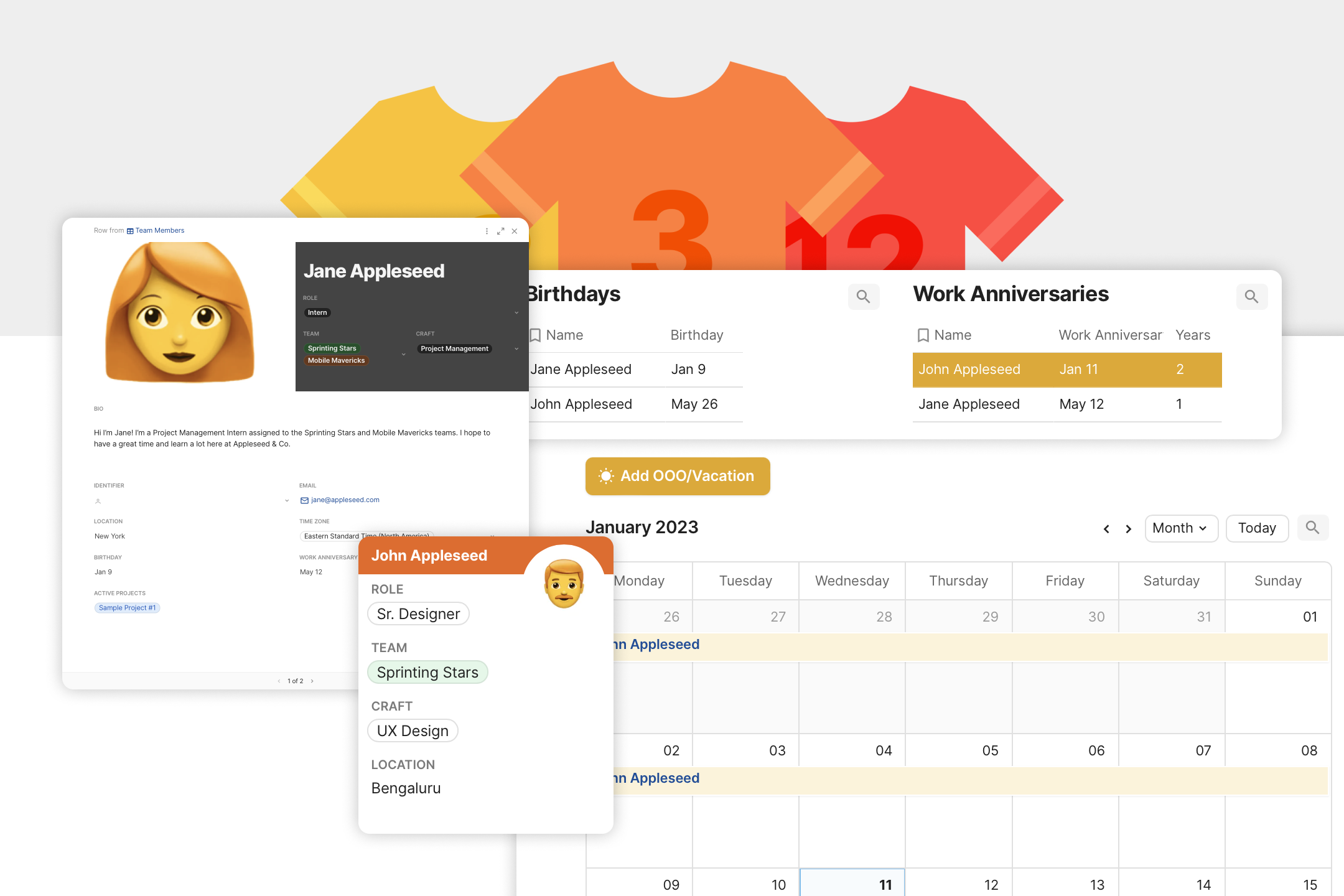1344x896 pixels.
Task: Open Jane Appleseed row in Birthdays table
Action: 636,370
